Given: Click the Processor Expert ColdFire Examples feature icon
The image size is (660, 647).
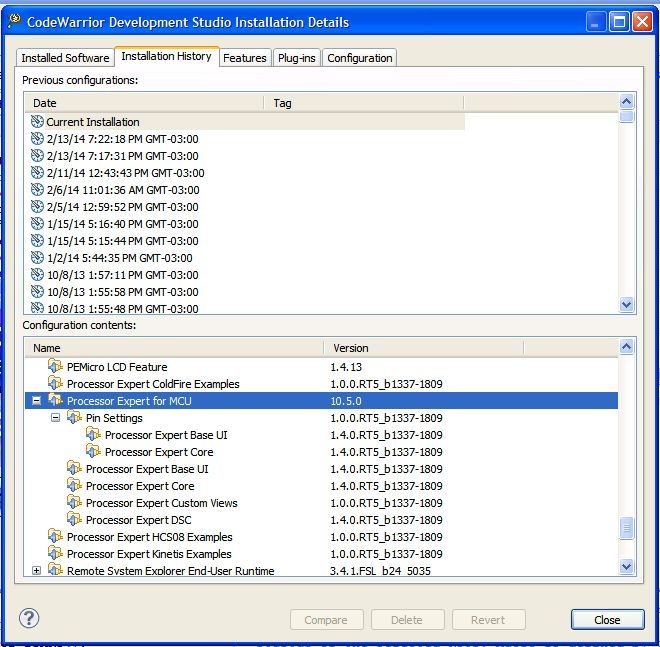Looking at the screenshot, I should 55,383.
